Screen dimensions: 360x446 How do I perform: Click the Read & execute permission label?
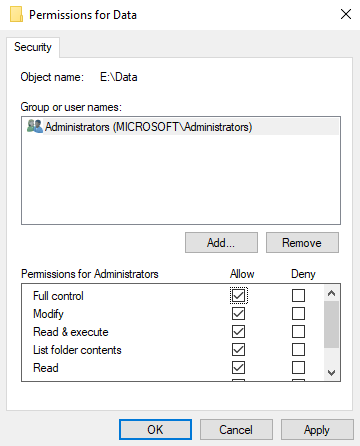(71, 332)
